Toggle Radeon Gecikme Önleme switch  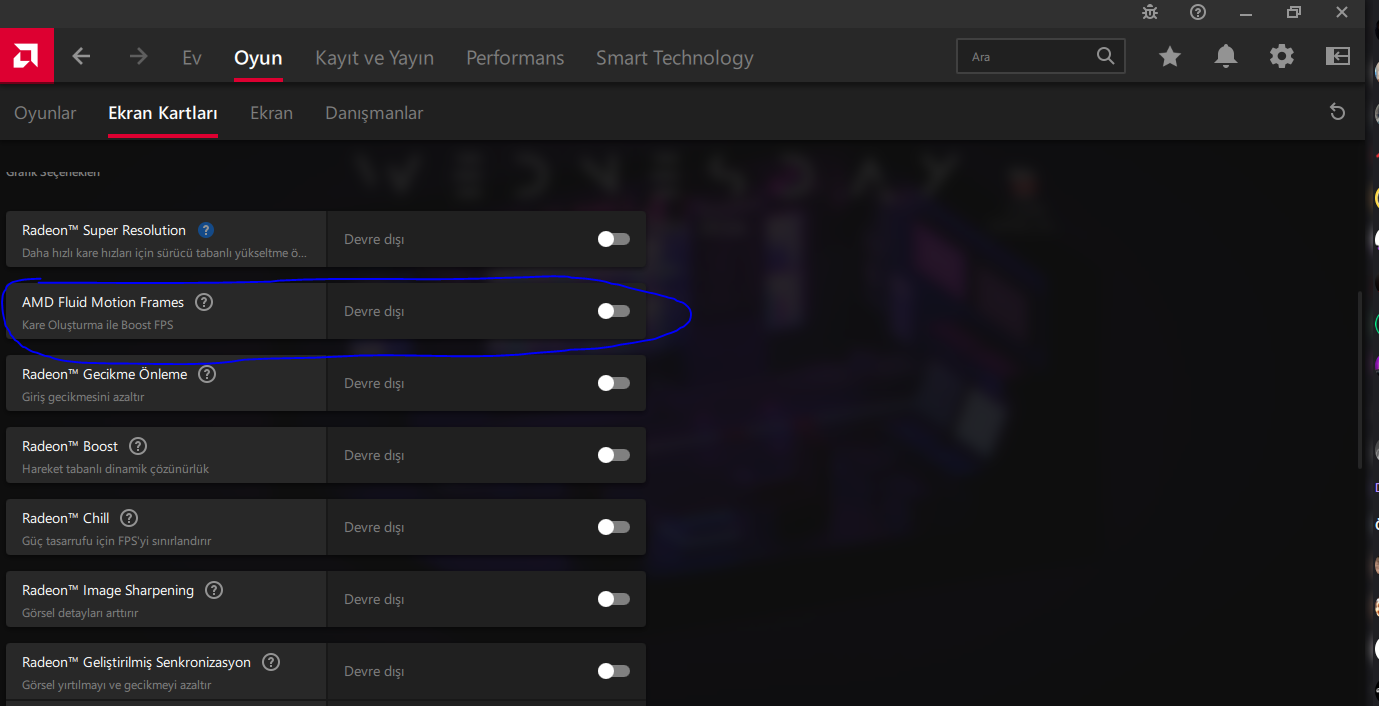tap(613, 383)
